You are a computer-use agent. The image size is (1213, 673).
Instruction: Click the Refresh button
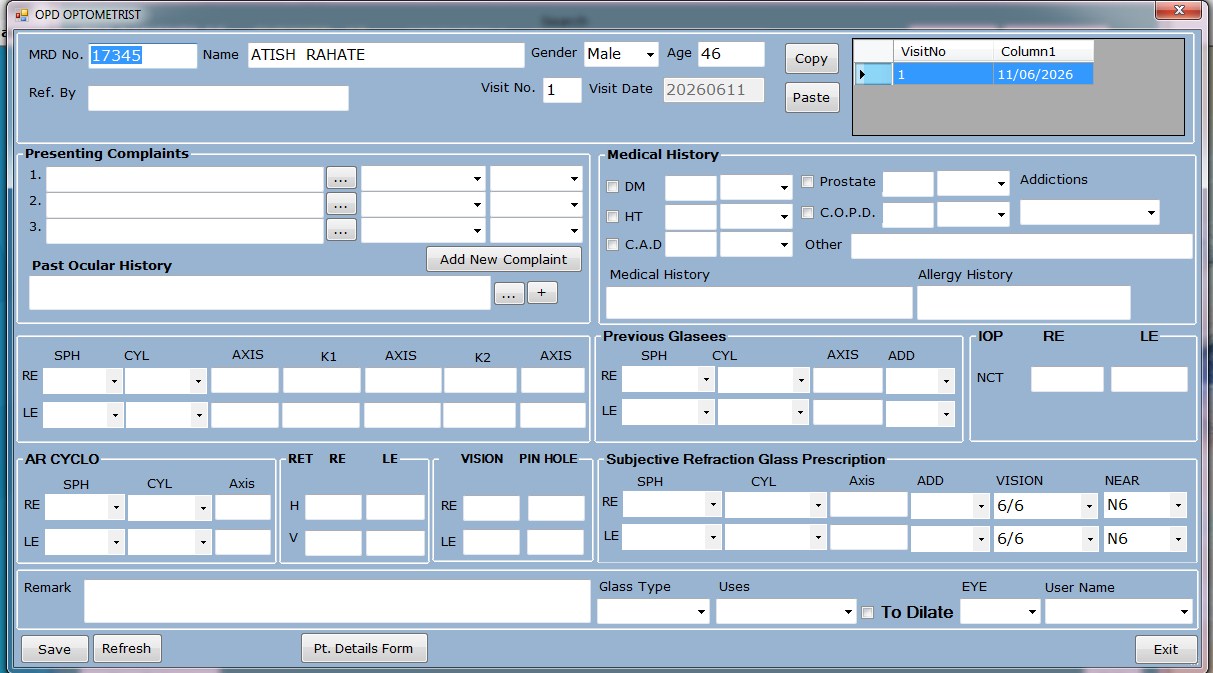(x=127, y=648)
